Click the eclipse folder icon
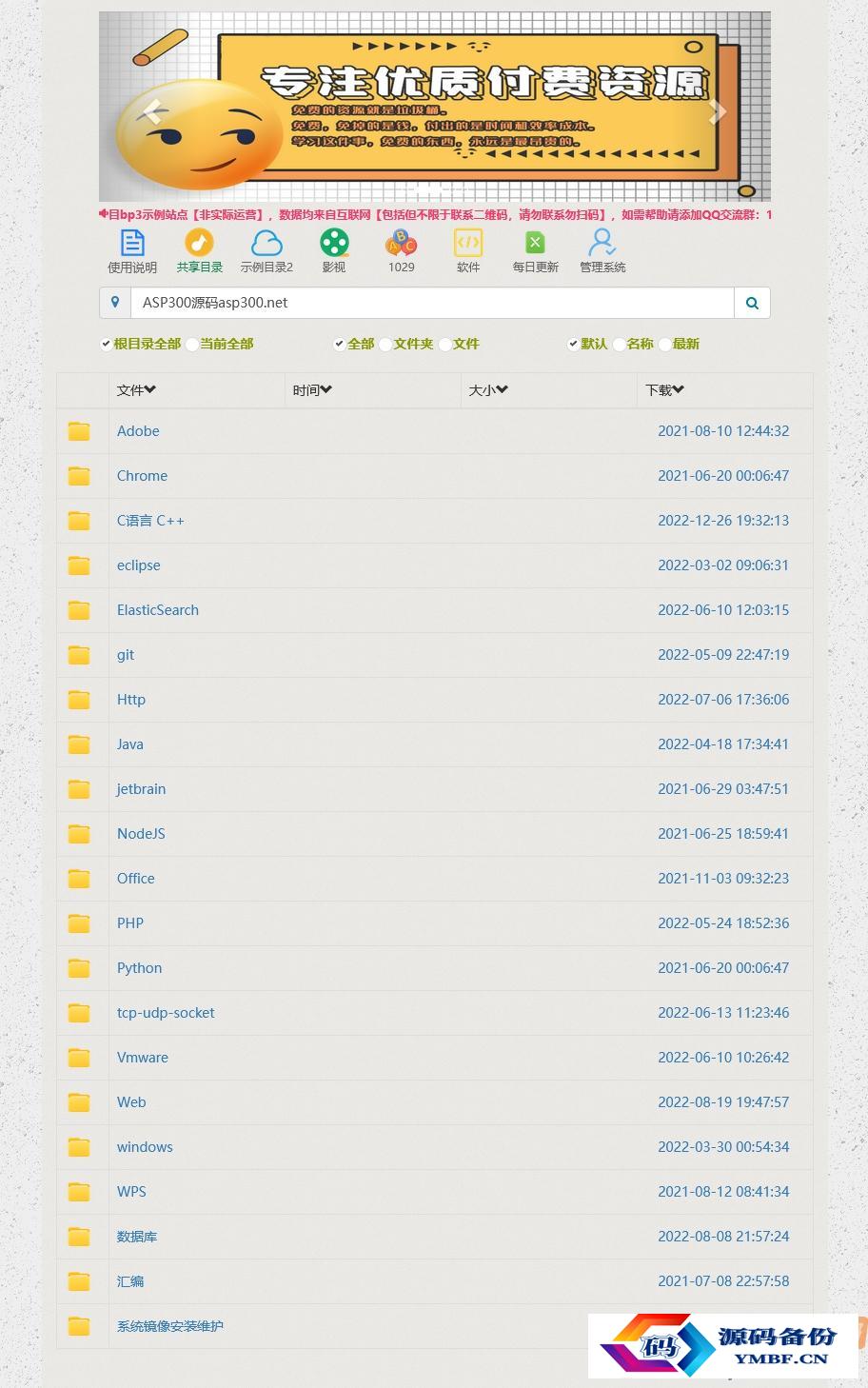The width and height of the screenshot is (868, 1388). pyautogui.click(x=79, y=565)
